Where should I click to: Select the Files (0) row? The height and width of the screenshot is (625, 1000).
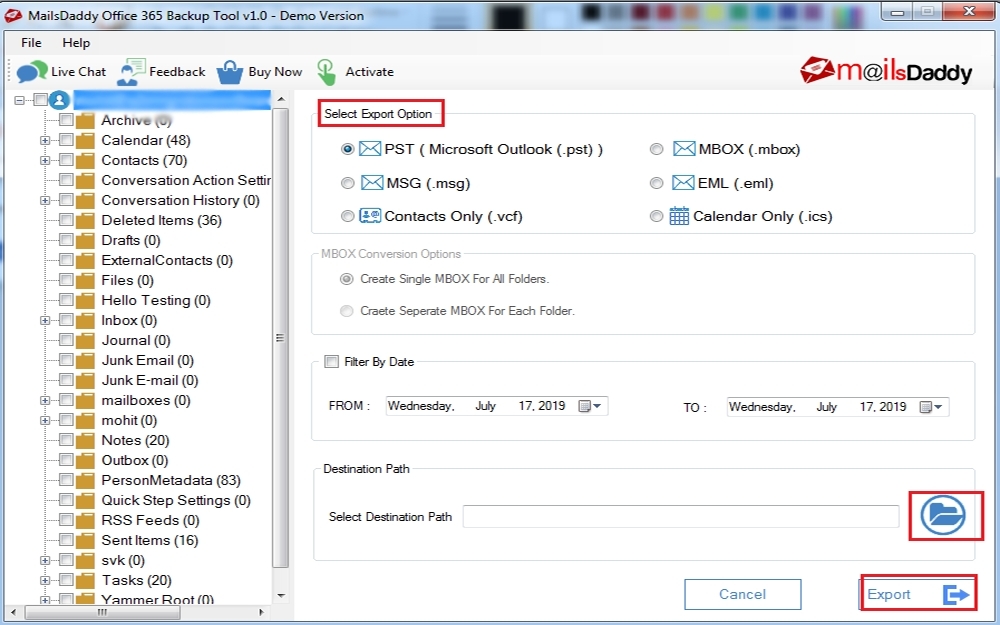(x=128, y=281)
